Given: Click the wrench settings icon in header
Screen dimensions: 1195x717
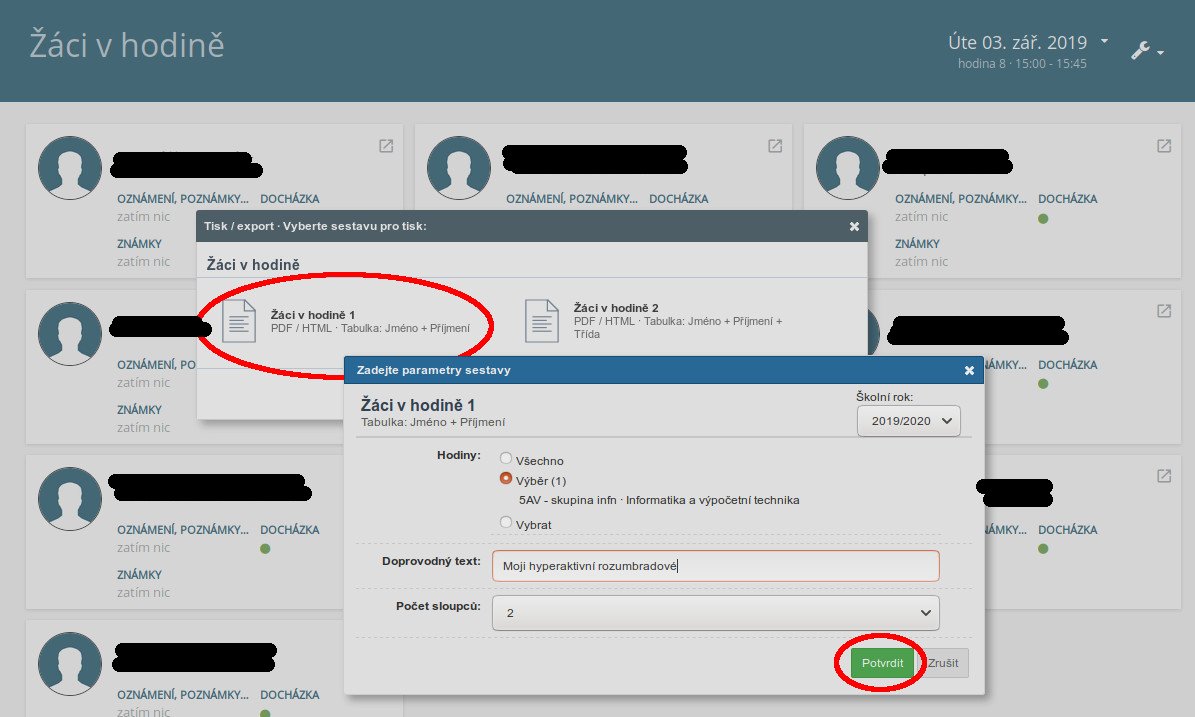Looking at the screenshot, I should pos(1142,50).
